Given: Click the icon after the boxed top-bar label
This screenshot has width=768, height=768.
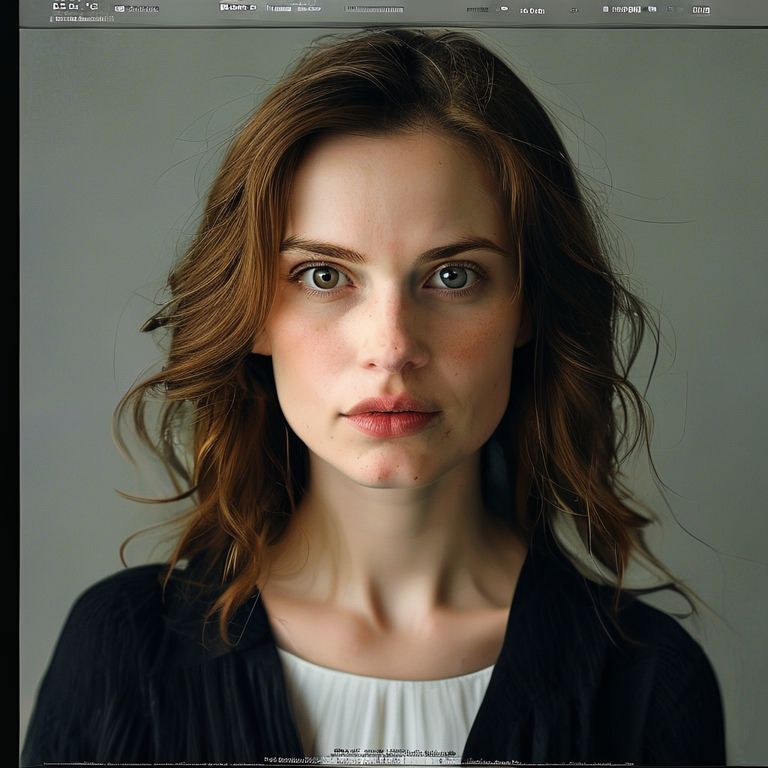Looking at the screenshot, I should (651, 9).
